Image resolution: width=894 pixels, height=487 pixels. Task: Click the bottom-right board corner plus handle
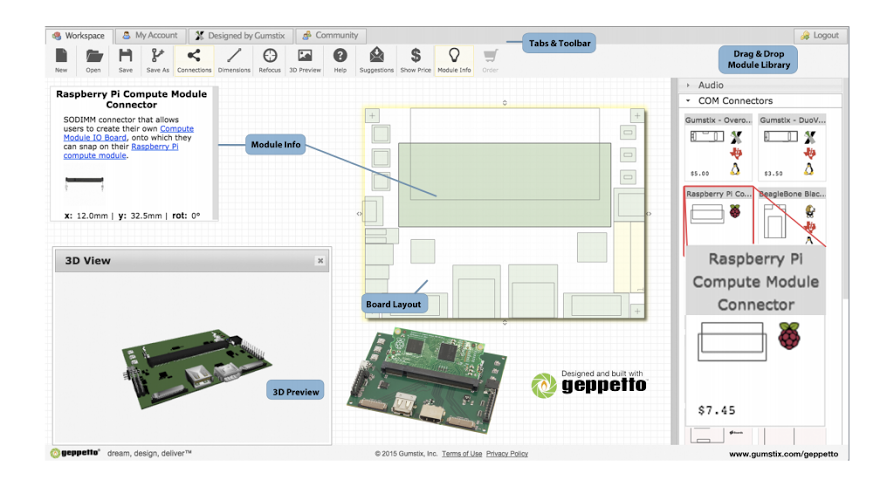[x=637, y=311]
